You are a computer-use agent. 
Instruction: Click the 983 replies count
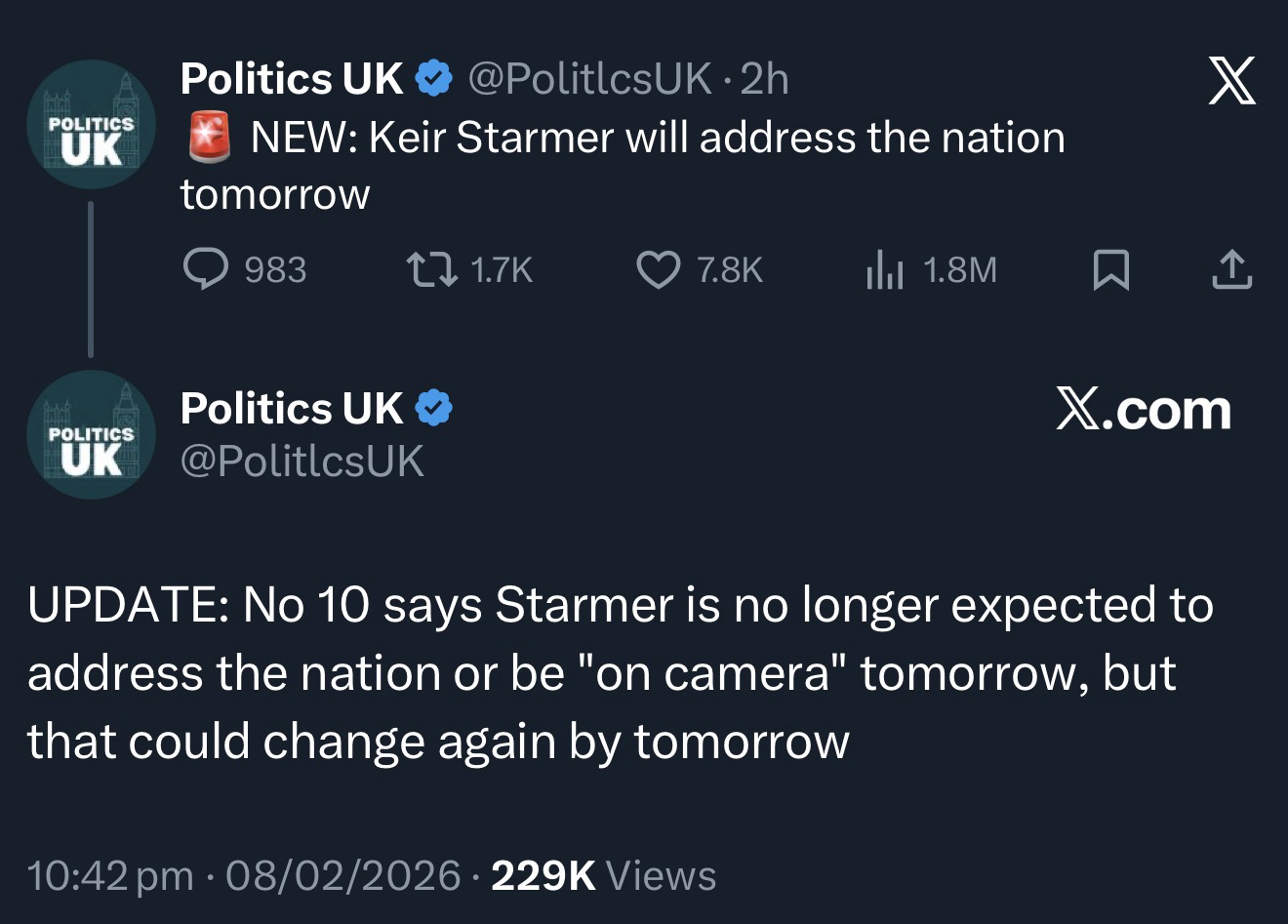pos(274,270)
